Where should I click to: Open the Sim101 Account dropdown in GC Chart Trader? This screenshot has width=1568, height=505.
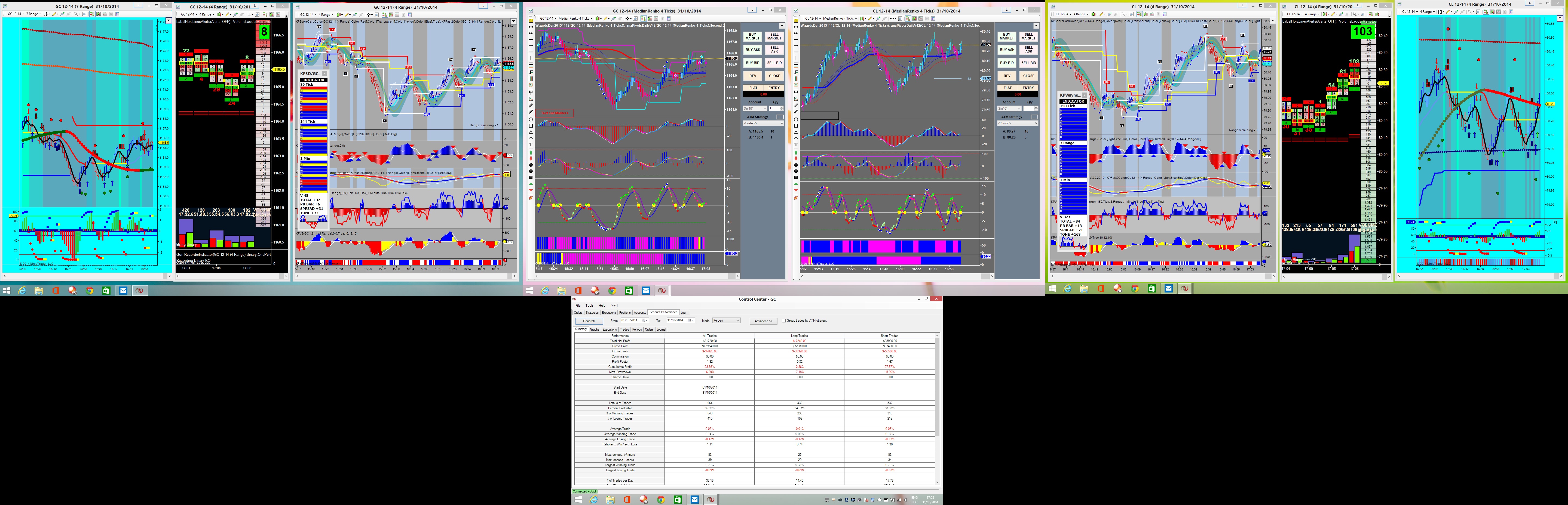(x=755, y=108)
